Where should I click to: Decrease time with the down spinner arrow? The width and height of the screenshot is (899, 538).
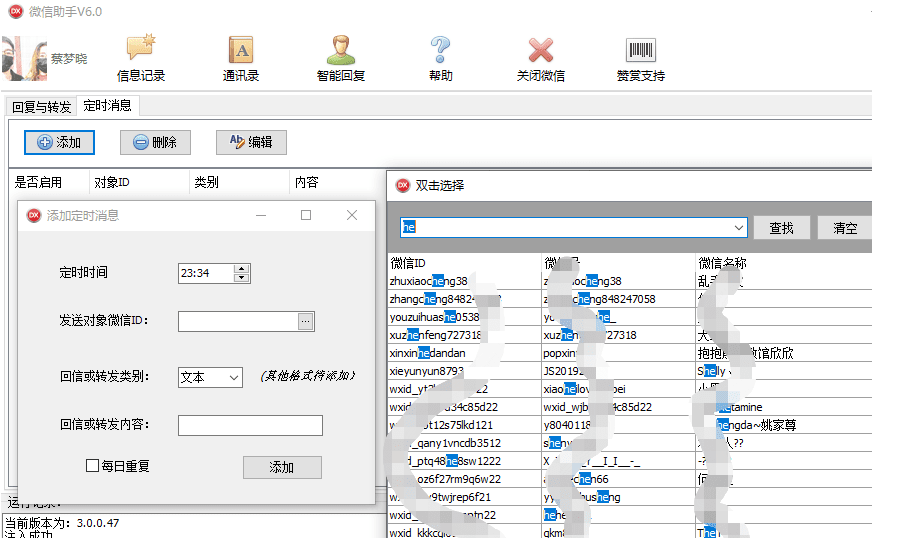242,278
